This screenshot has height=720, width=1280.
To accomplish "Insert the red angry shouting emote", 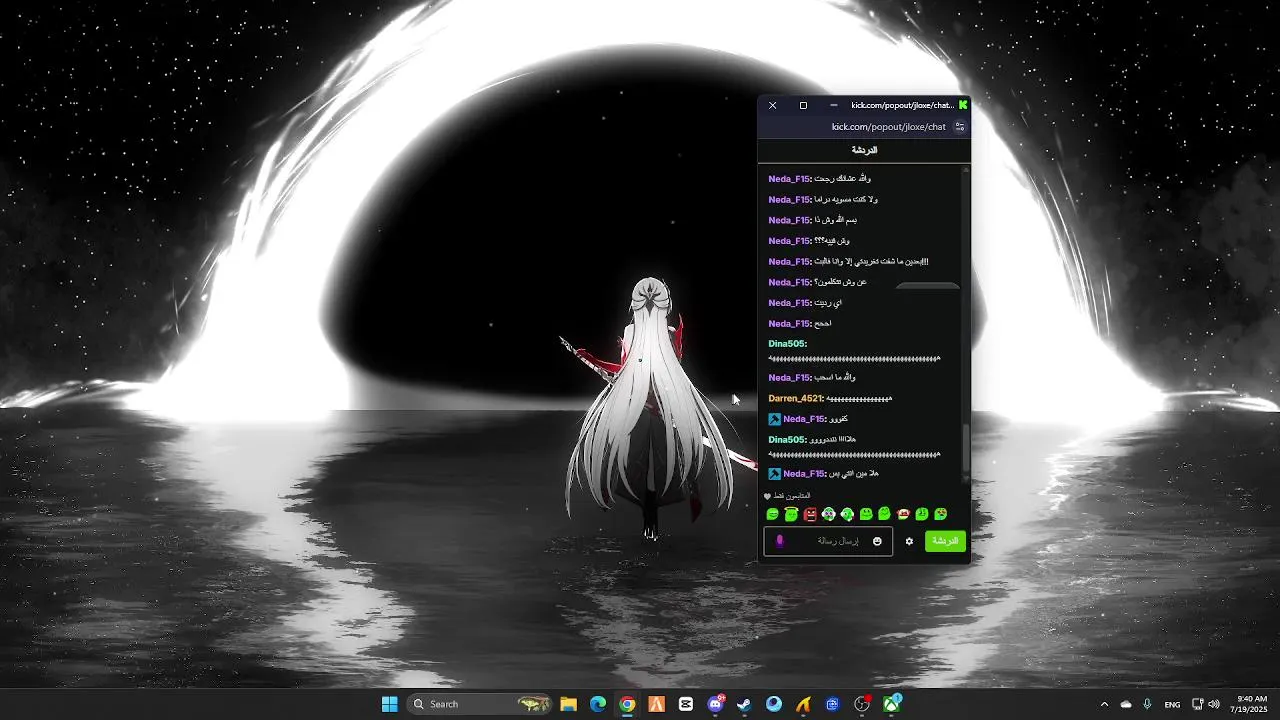I will 810,514.
